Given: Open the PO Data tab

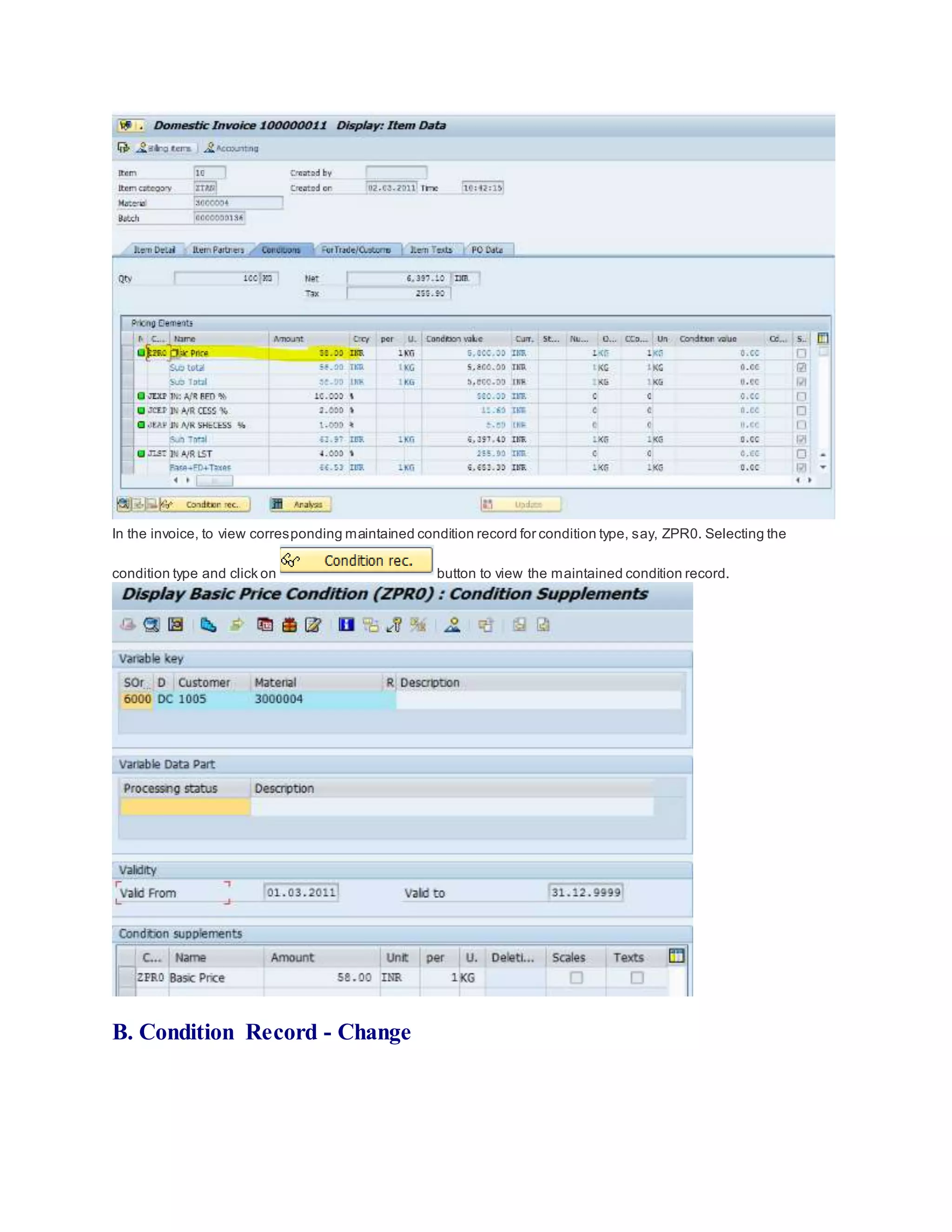Looking at the screenshot, I should [x=487, y=249].
